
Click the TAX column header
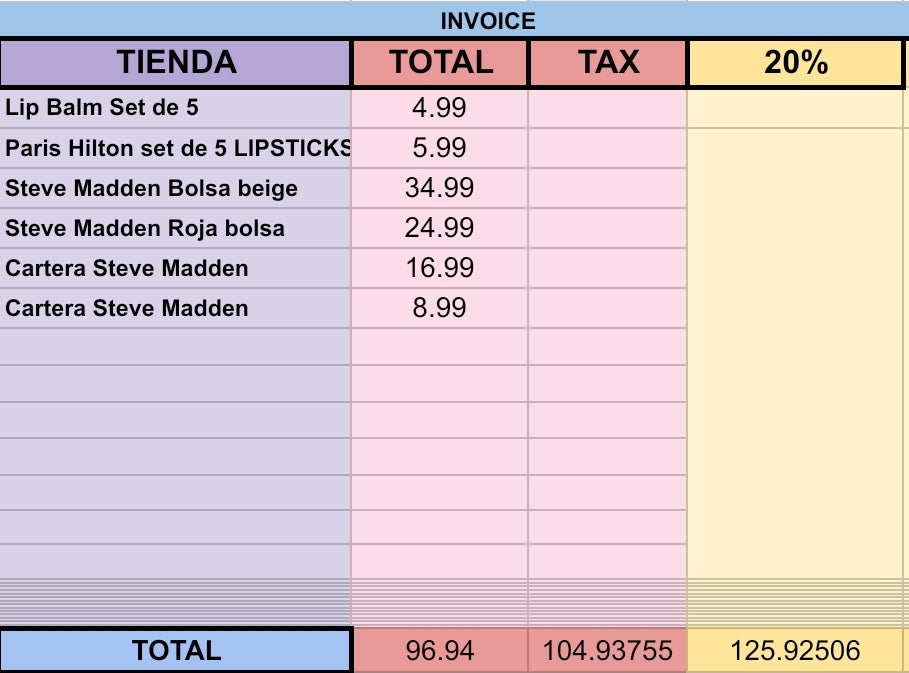pyautogui.click(x=608, y=63)
